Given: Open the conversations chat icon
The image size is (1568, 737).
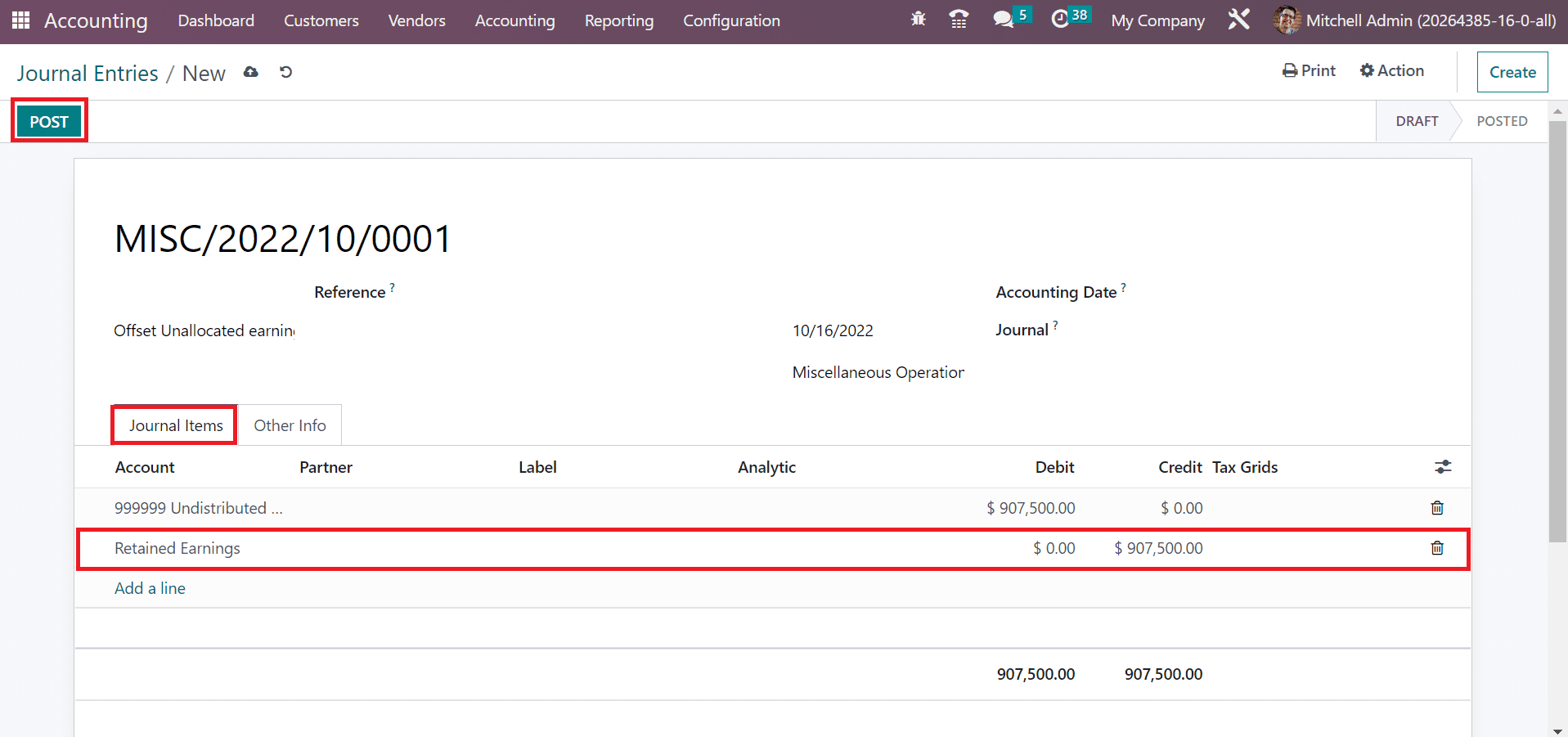Looking at the screenshot, I should tap(1003, 19).
